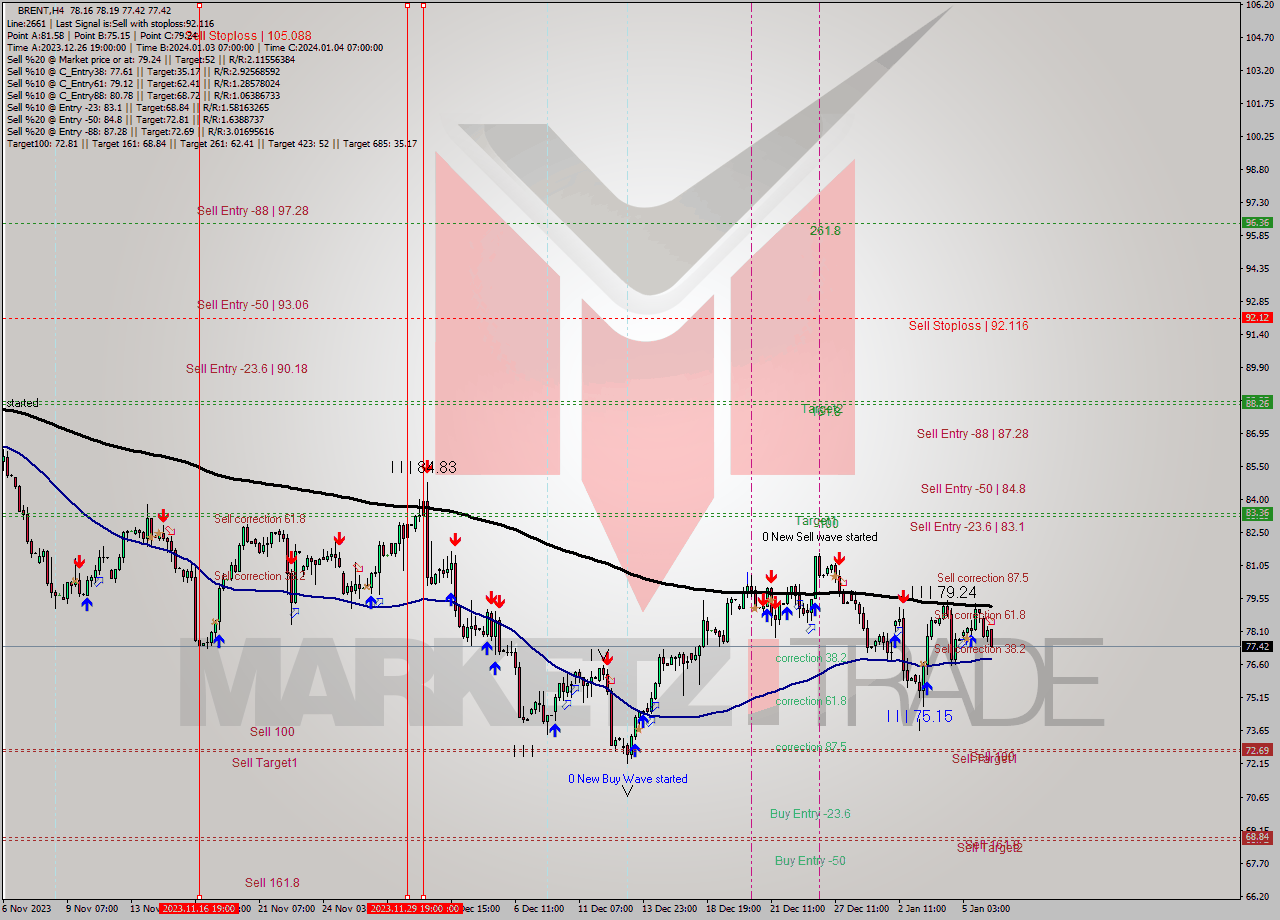The width and height of the screenshot is (1280, 920).
Task: Click the 'Target100: 72.81' info line
Action: click(212, 144)
